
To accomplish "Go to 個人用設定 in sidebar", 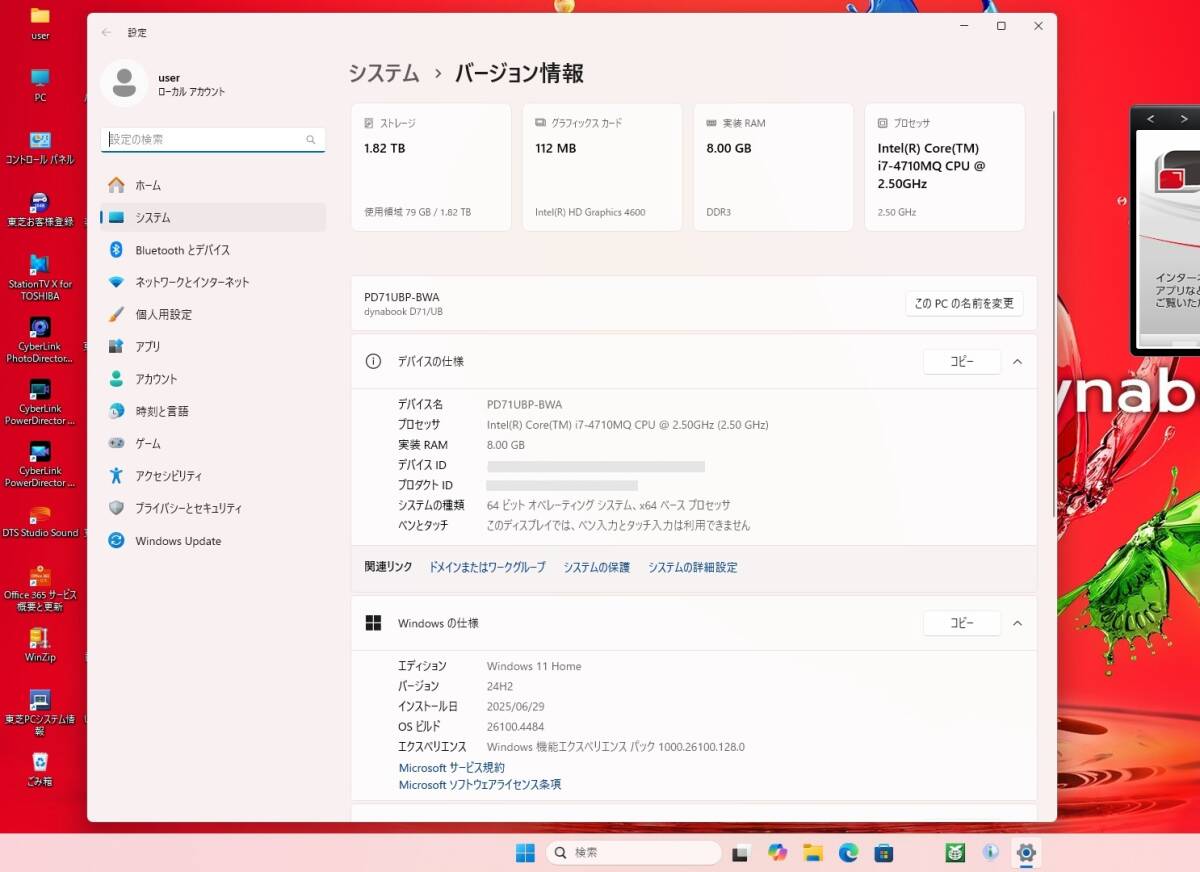I will (x=213, y=314).
